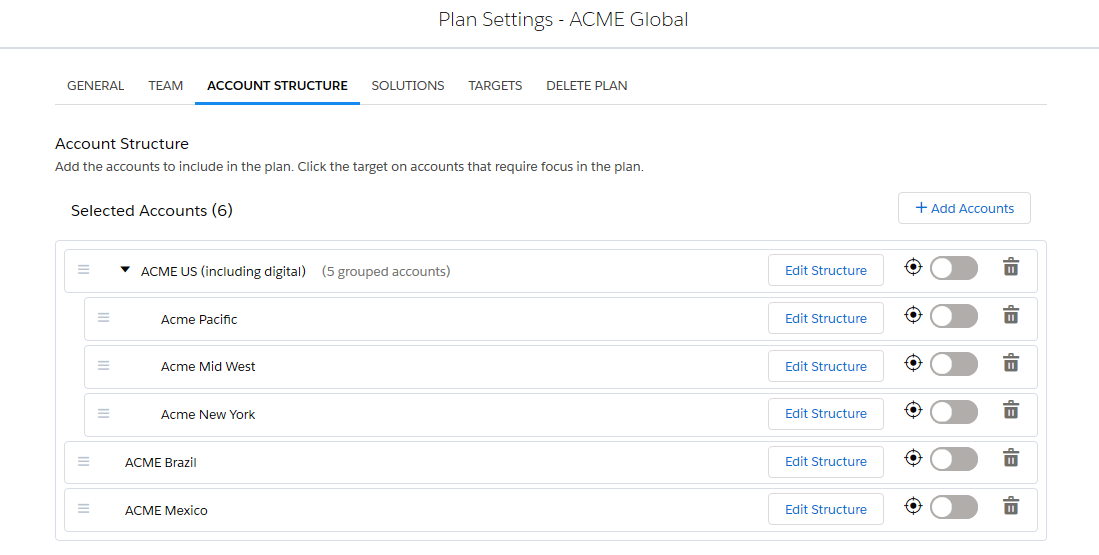Click target icon on ACME Brazil row

[x=913, y=458]
